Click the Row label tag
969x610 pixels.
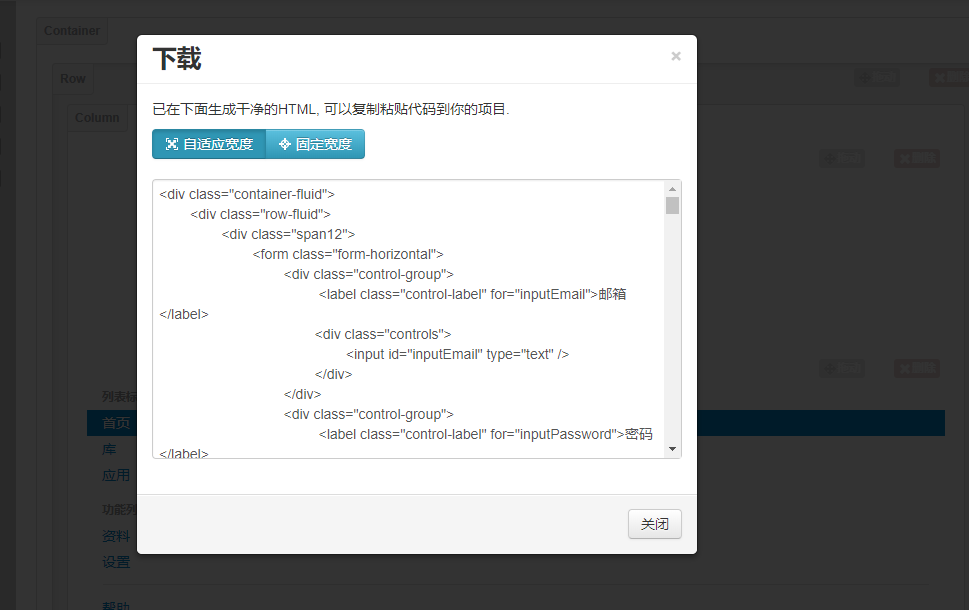[73, 79]
